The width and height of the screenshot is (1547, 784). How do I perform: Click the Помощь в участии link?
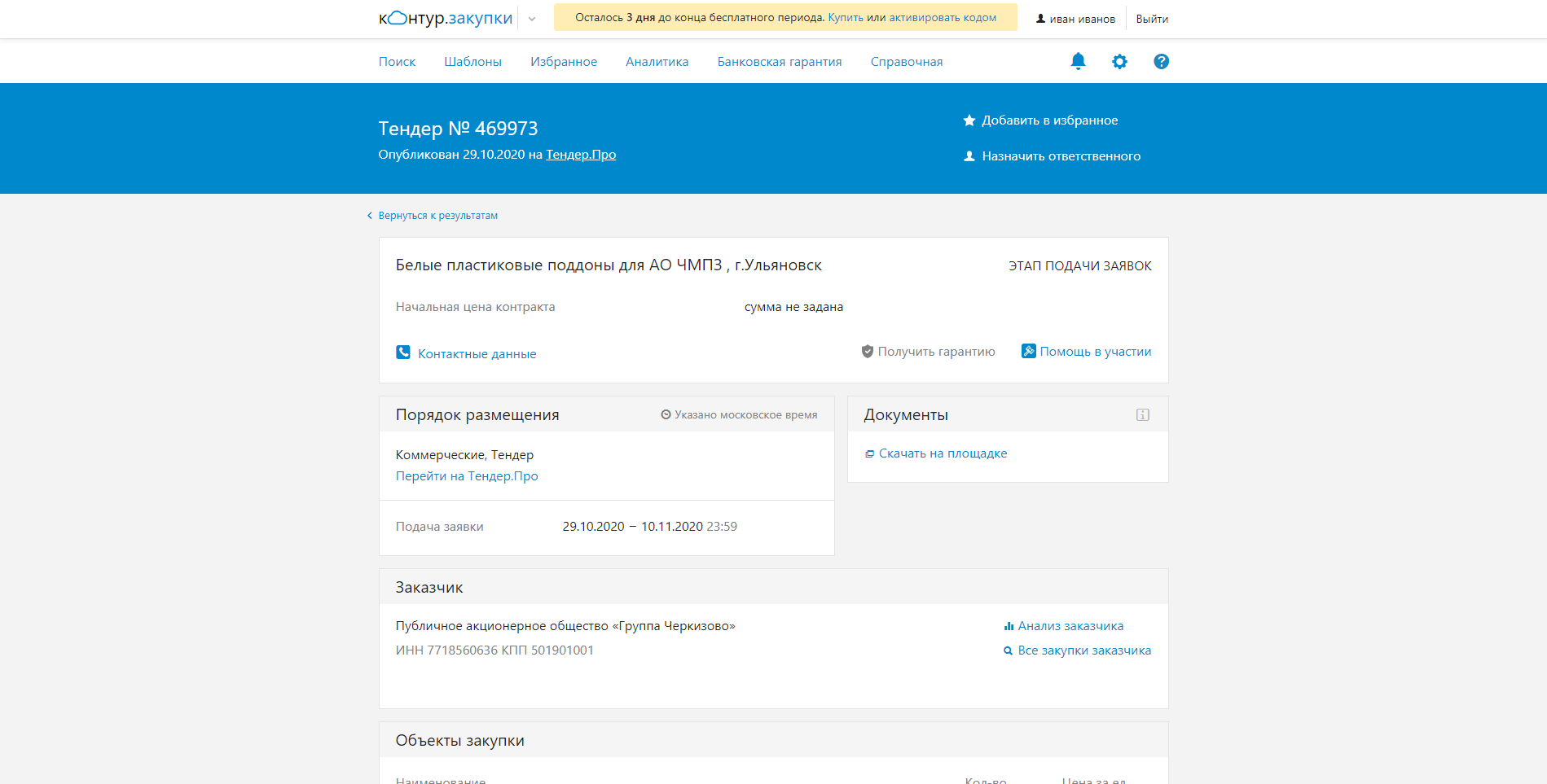[x=1095, y=352]
